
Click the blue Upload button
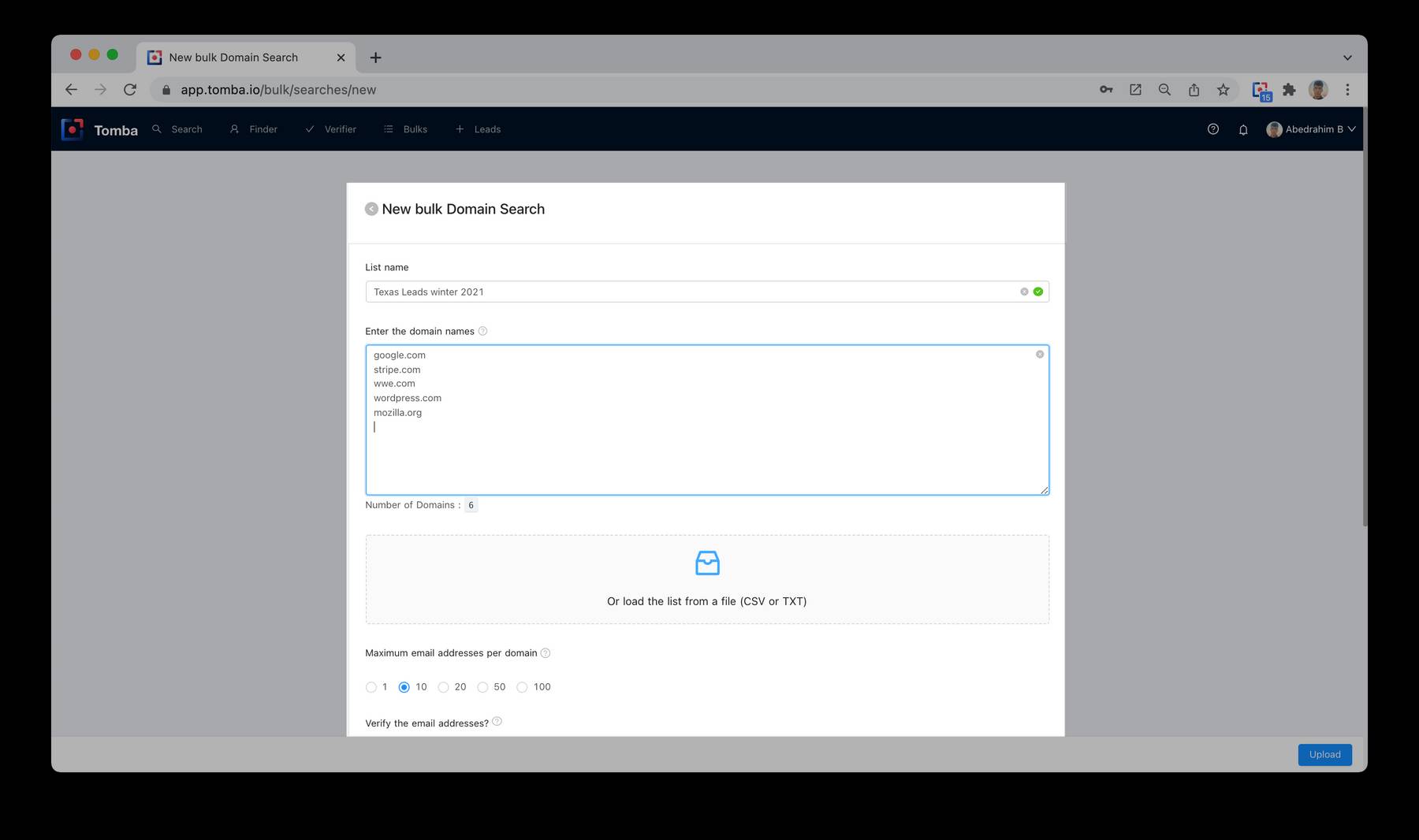pyautogui.click(x=1324, y=754)
